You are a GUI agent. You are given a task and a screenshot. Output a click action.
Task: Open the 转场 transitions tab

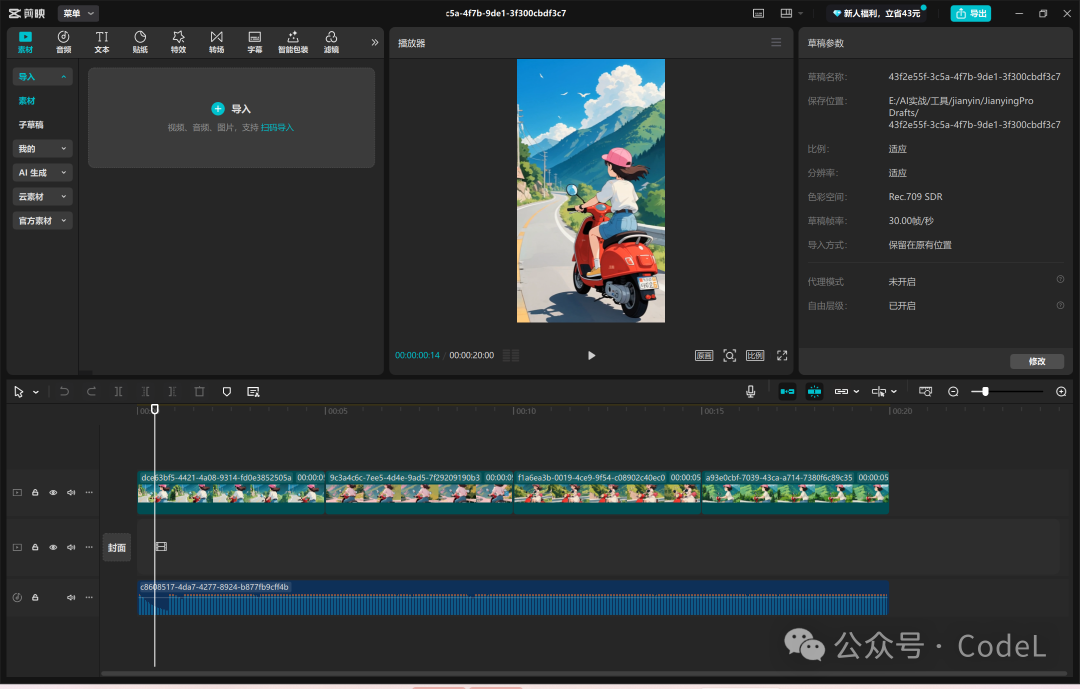[216, 42]
